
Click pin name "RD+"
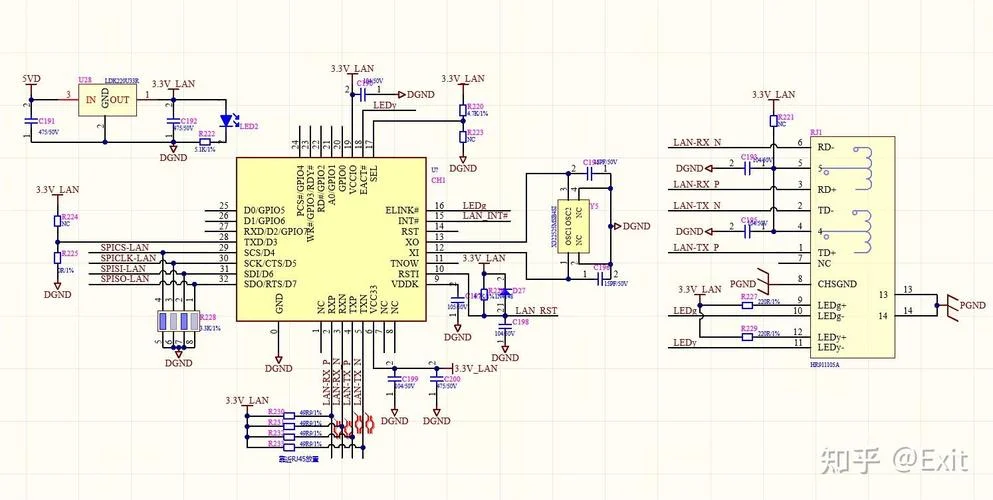pyautogui.click(x=826, y=189)
